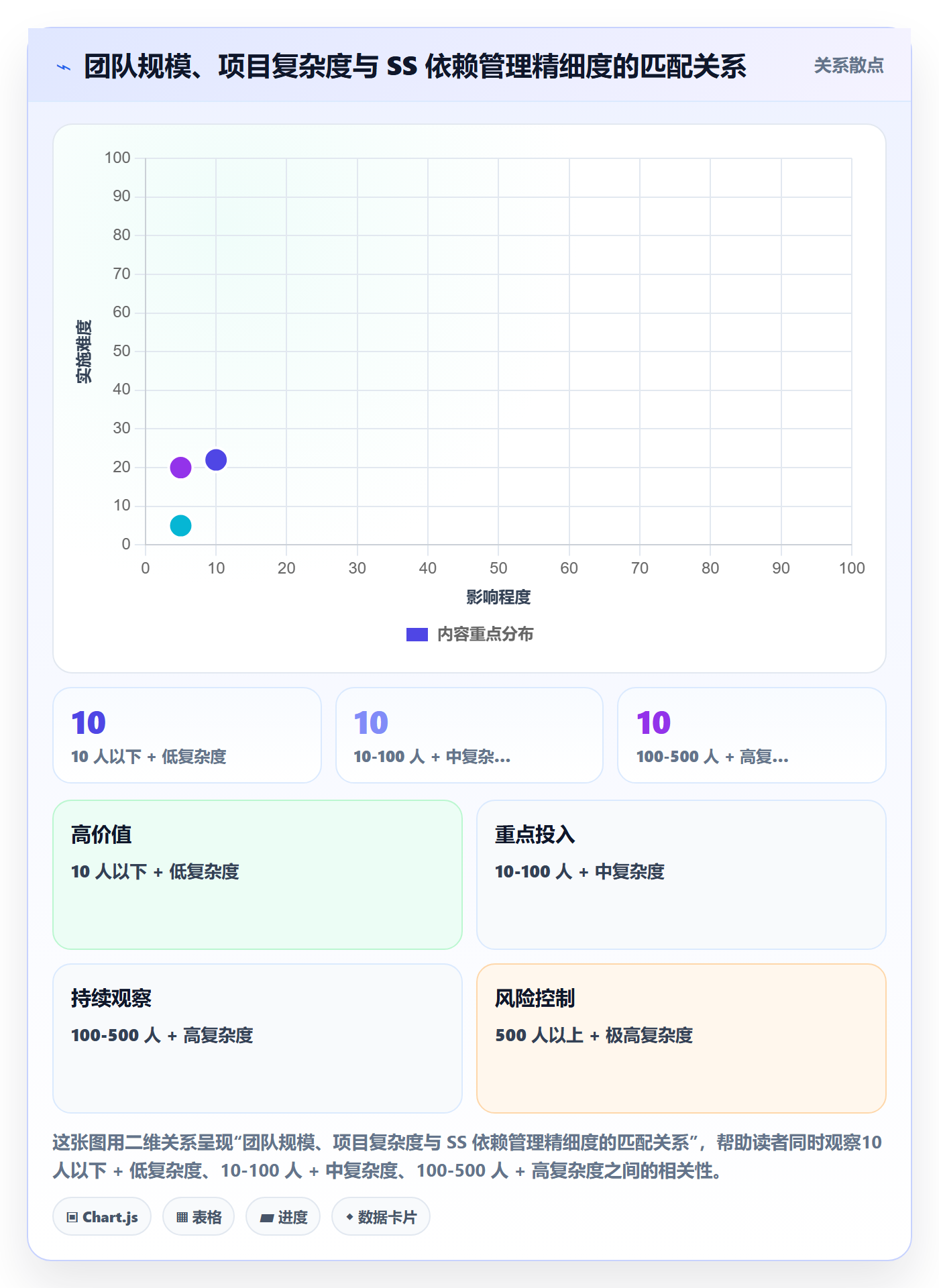
Task: Click the 表格 tag chip
Action: tap(199, 1217)
